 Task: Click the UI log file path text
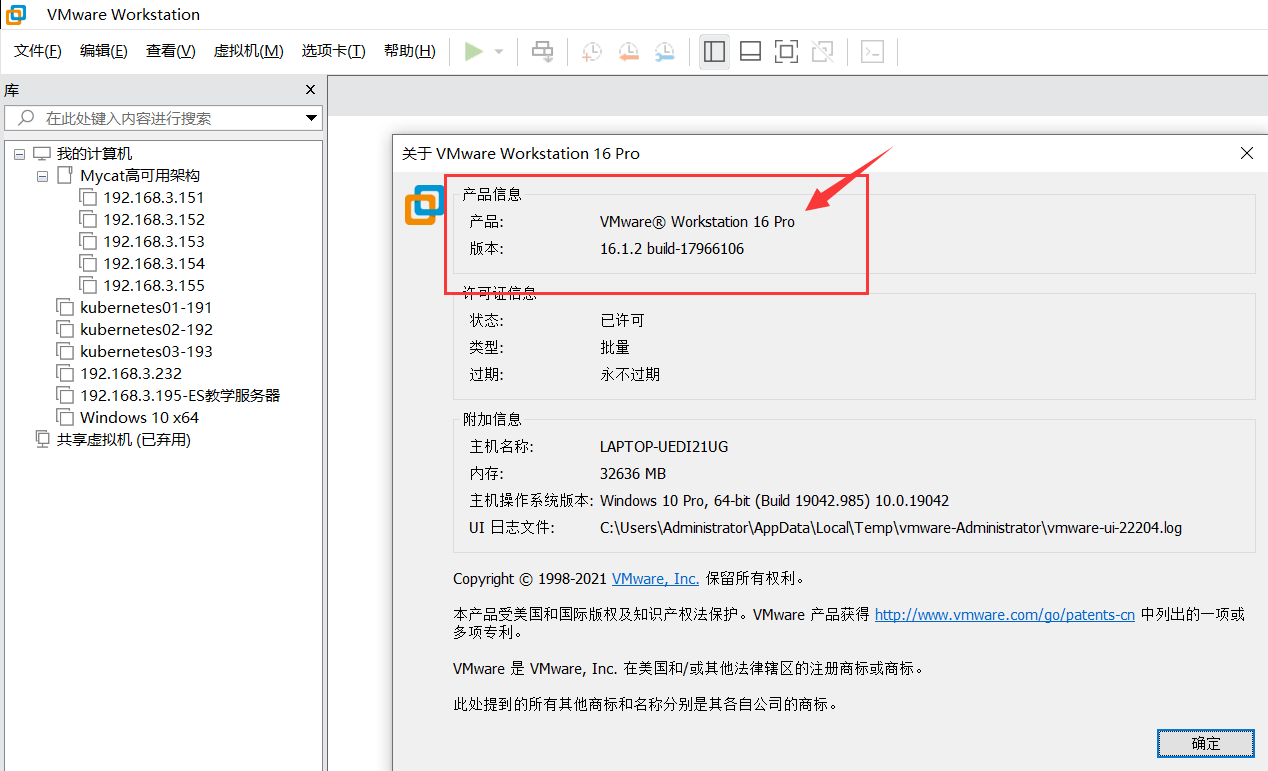pyautogui.click(x=891, y=528)
